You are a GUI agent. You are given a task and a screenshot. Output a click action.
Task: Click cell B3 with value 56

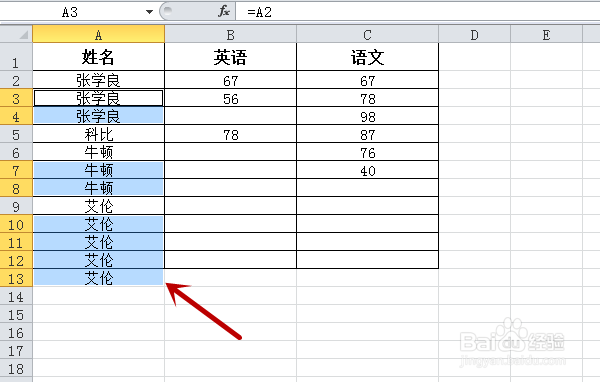point(230,98)
